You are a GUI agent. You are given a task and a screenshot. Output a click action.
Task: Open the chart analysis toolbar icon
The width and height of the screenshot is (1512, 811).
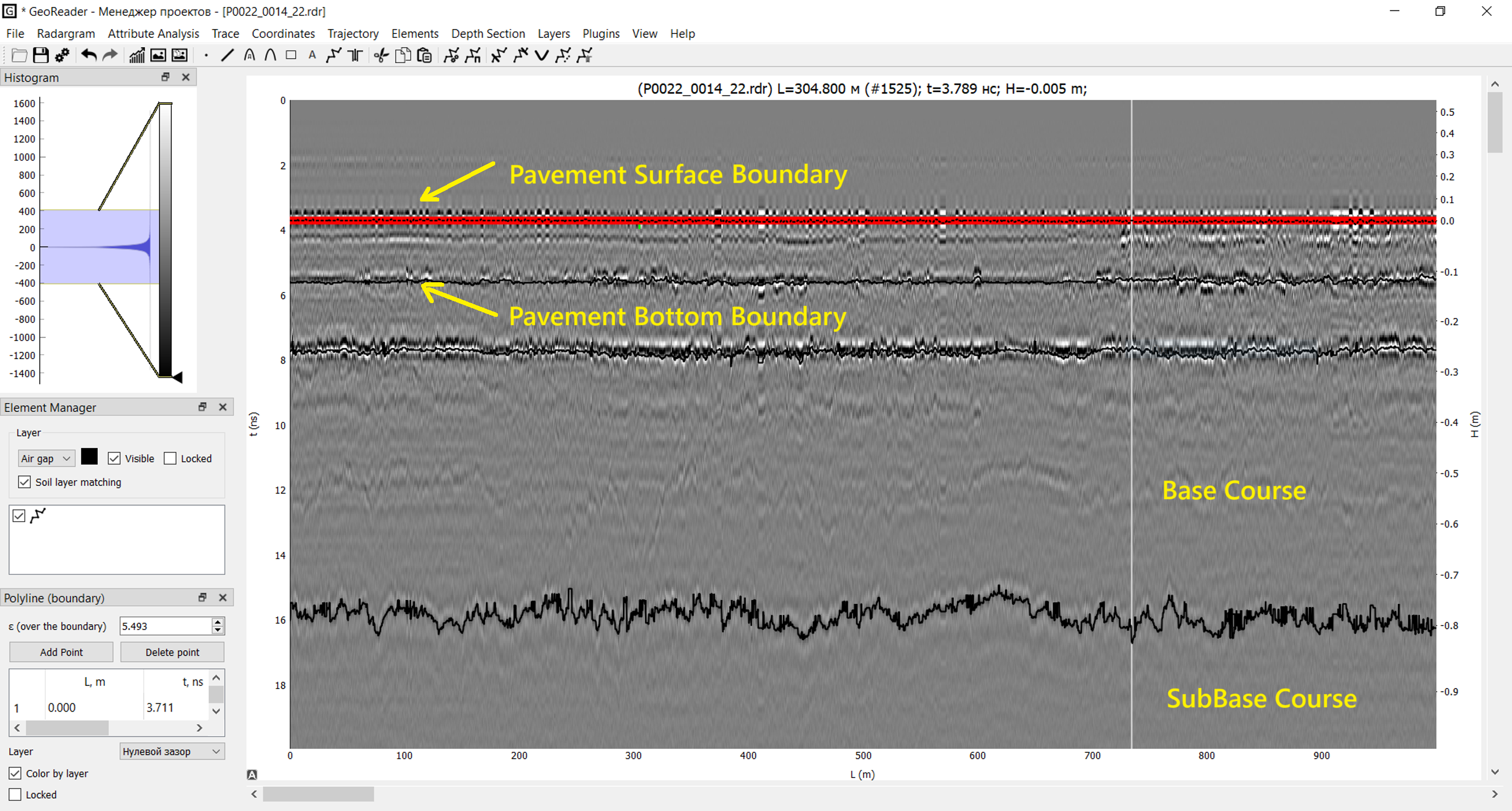click(x=137, y=56)
